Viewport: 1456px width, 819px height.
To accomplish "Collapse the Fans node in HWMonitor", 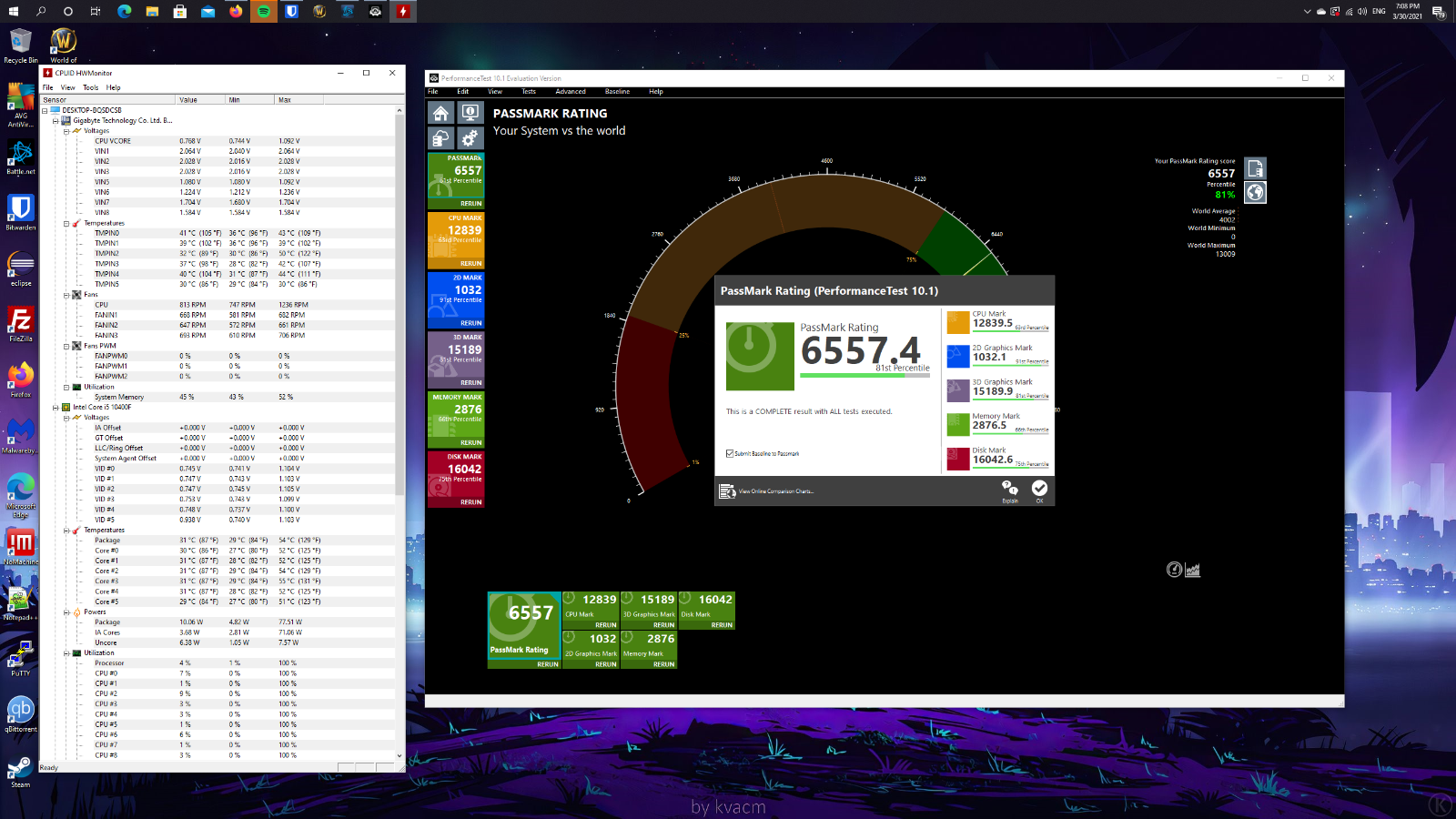I will click(x=66, y=295).
